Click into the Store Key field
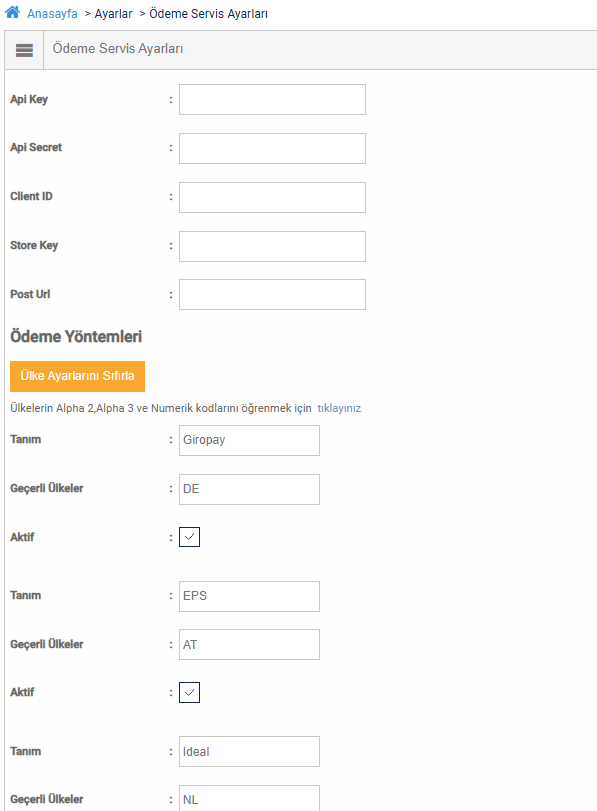The image size is (597, 811). pyautogui.click(x=272, y=246)
